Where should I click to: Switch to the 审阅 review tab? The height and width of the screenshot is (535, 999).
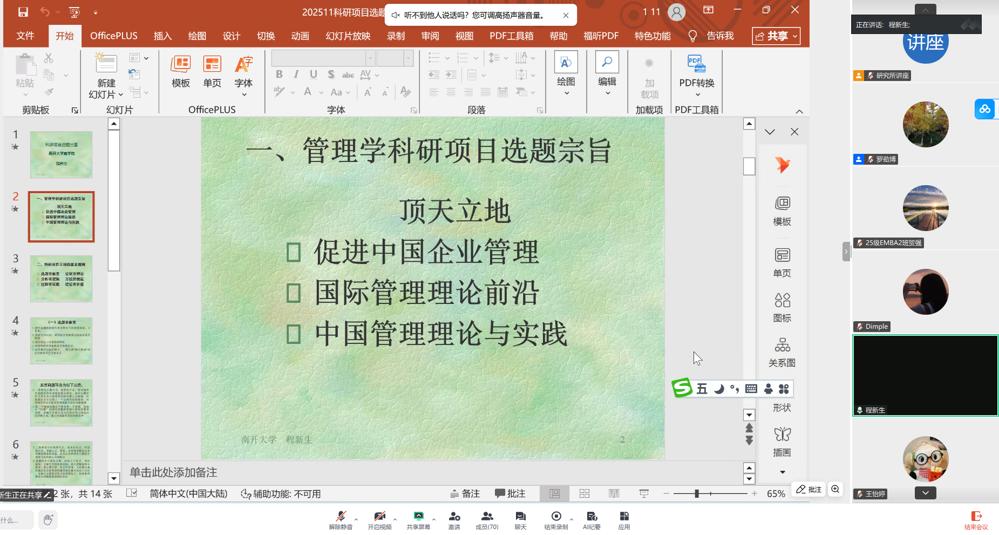tap(430, 36)
